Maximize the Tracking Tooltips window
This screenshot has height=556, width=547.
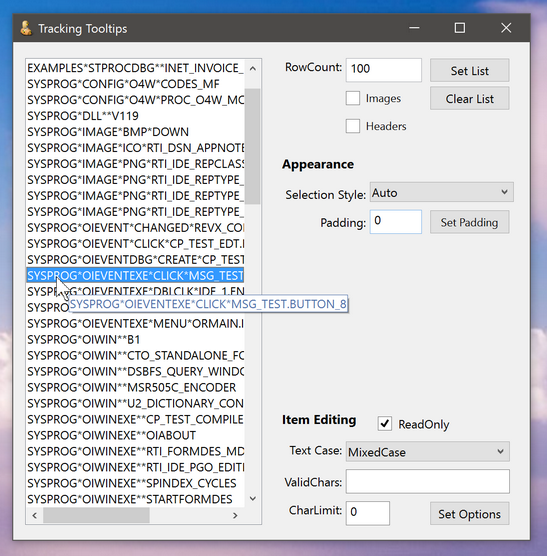click(460, 28)
